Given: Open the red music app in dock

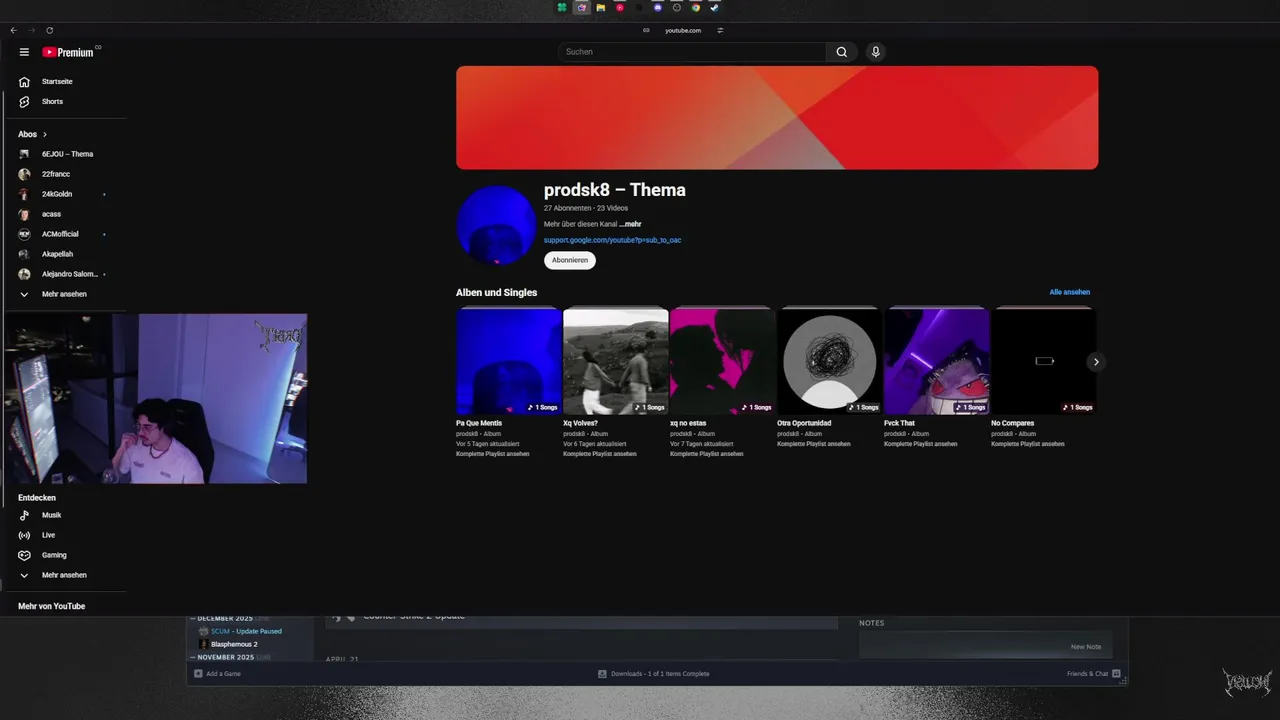Looking at the screenshot, I should 619,7.
